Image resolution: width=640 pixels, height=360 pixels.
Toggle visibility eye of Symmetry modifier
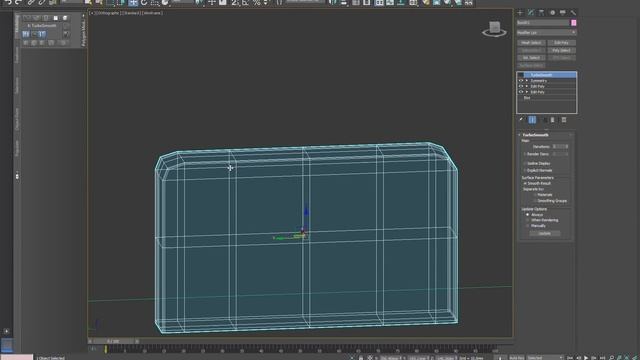[x=520, y=81]
